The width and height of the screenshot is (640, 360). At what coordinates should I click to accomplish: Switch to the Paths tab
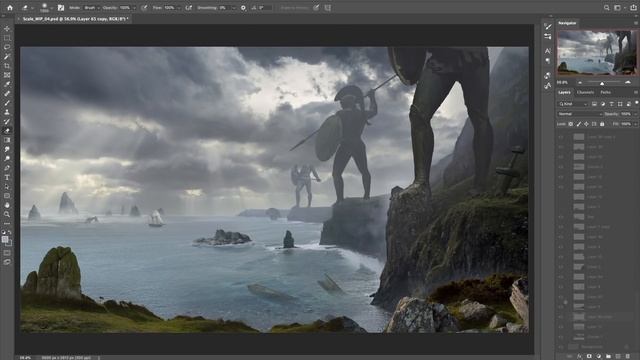coord(606,93)
